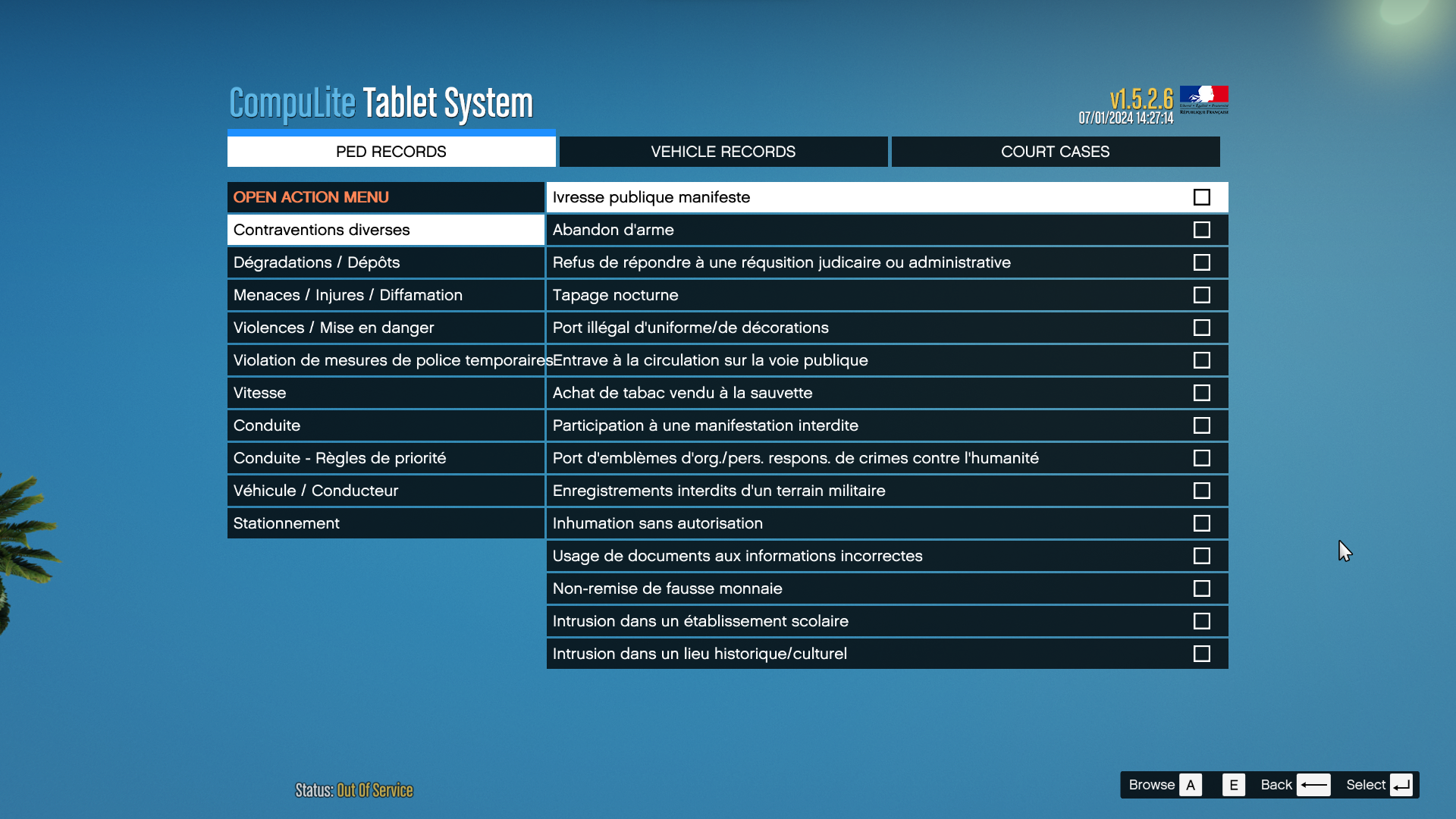Toggle the Non-remise de fausse monnaie checkbox

click(x=1201, y=588)
